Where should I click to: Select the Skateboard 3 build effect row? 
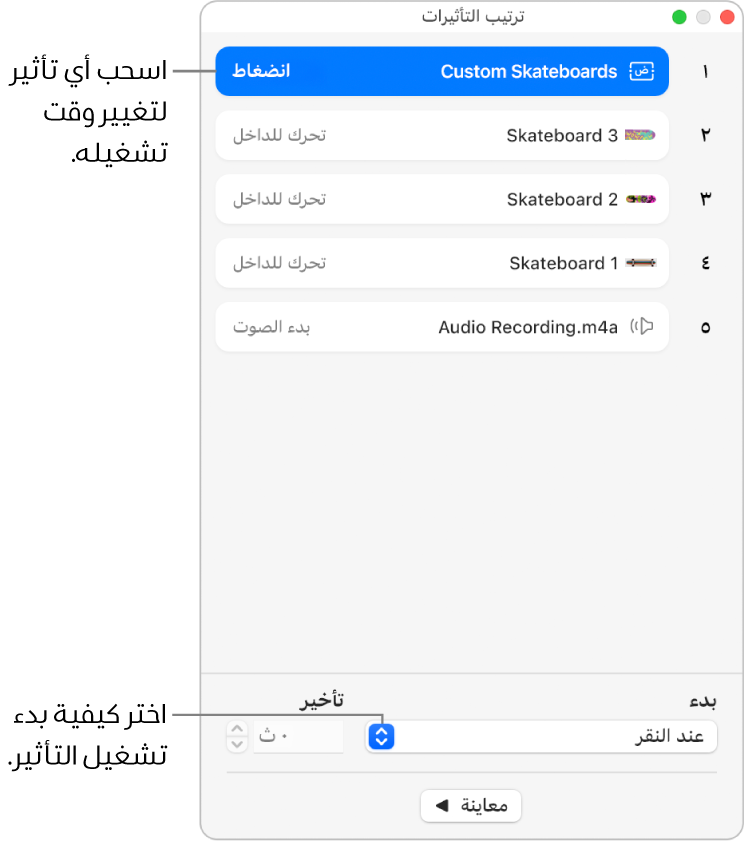click(442, 135)
